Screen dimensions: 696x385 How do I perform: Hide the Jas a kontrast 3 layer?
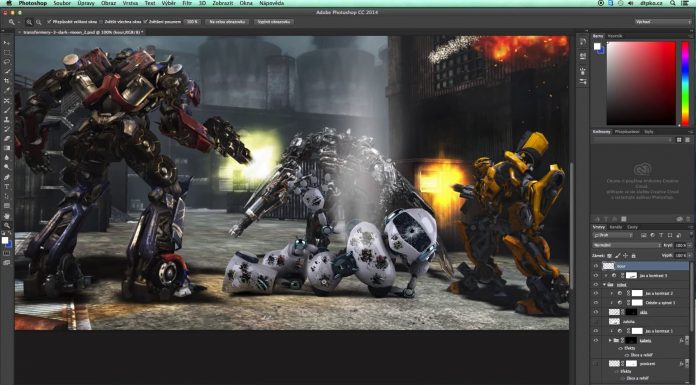(596, 276)
